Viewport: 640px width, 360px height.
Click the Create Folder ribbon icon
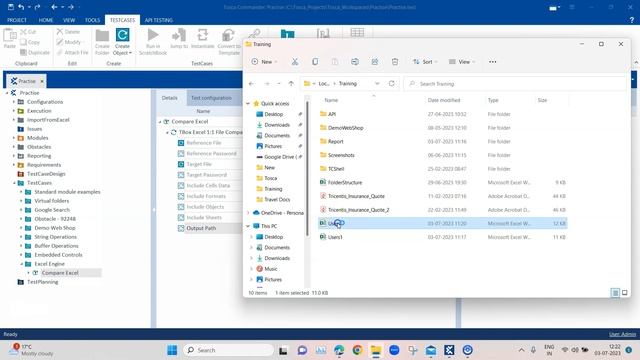[x=102, y=35]
